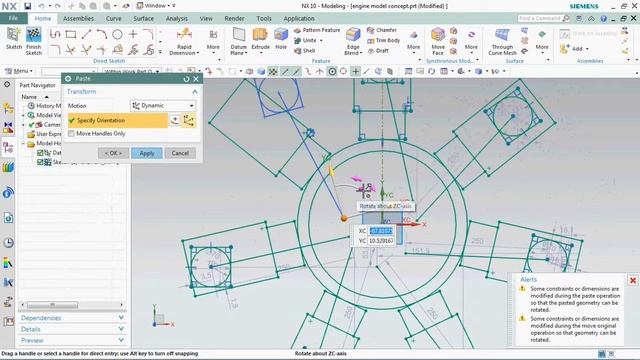Click the Edge Blend icon
This screenshot has width=640, height=360.
(353, 35)
